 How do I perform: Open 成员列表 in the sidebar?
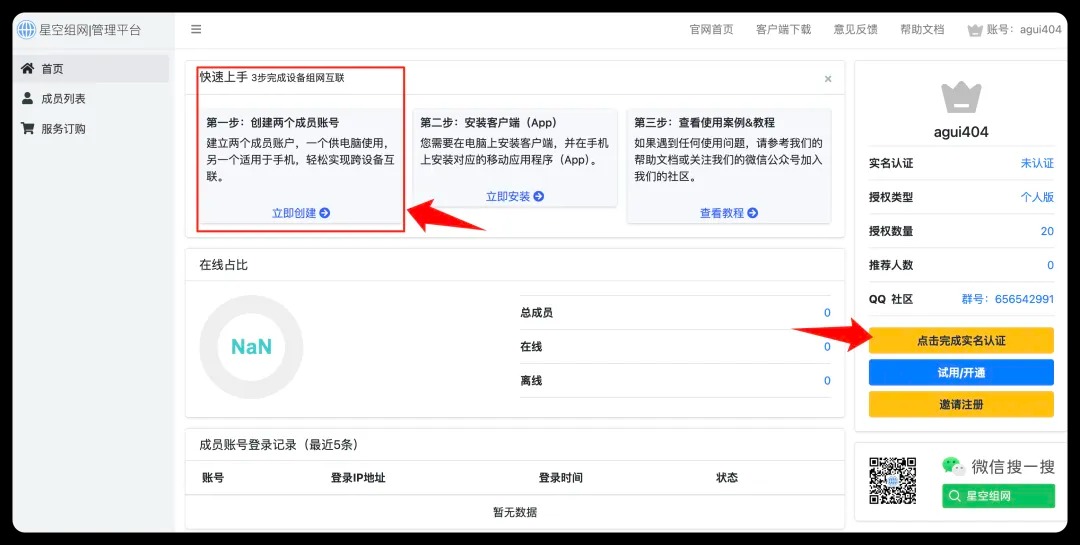pyautogui.click(x=63, y=99)
